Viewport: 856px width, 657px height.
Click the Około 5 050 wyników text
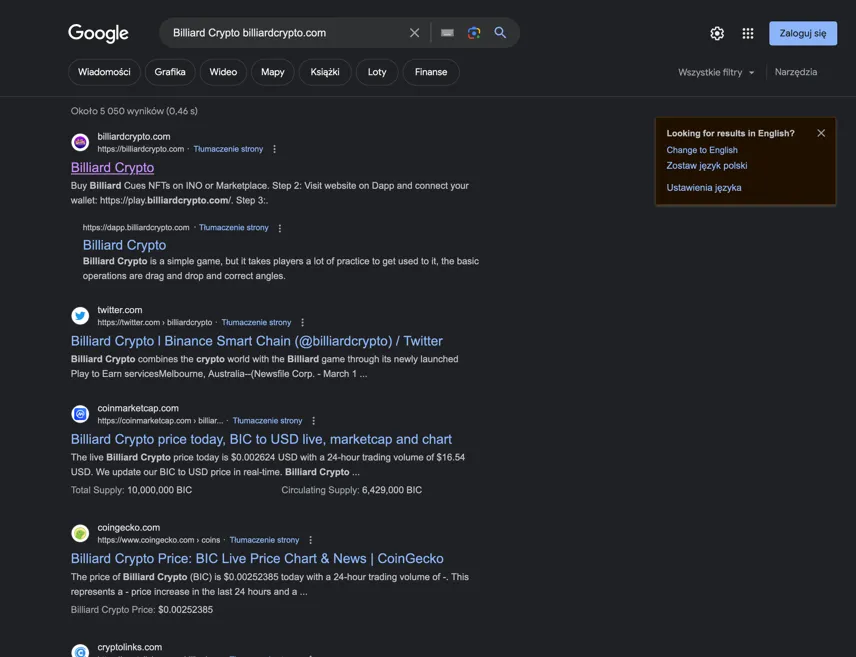click(x=134, y=111)
